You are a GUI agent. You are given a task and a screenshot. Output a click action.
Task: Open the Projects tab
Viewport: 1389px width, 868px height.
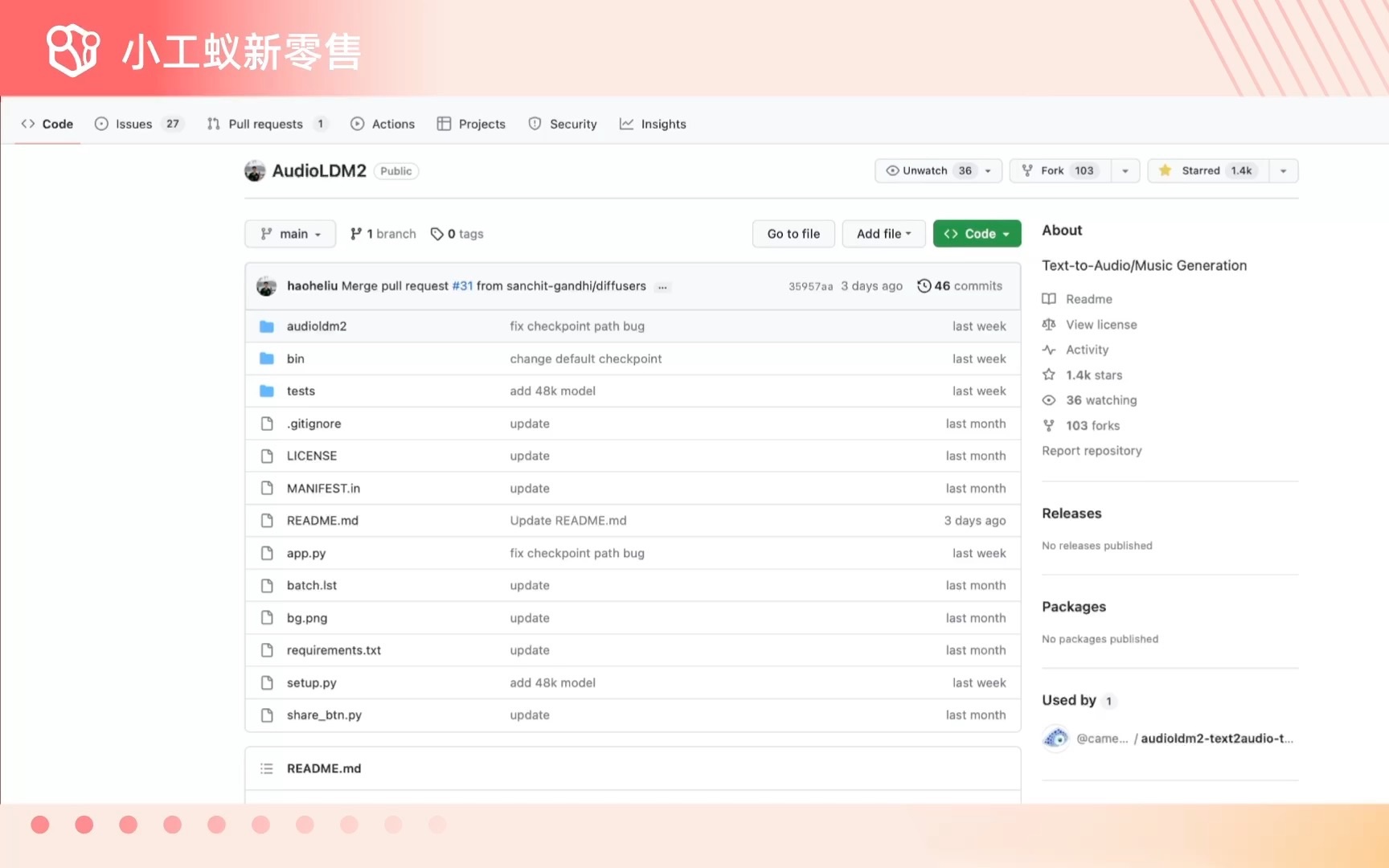point(471,124)
